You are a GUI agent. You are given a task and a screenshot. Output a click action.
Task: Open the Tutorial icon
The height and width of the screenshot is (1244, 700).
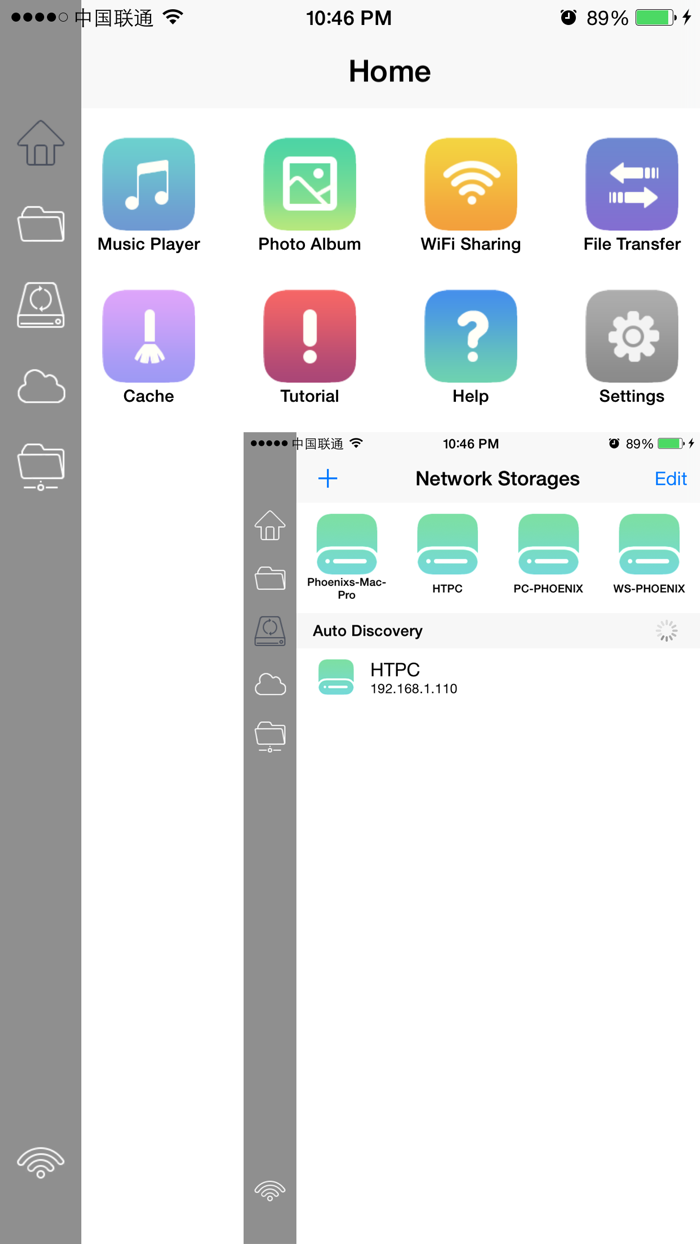(309, 336)
